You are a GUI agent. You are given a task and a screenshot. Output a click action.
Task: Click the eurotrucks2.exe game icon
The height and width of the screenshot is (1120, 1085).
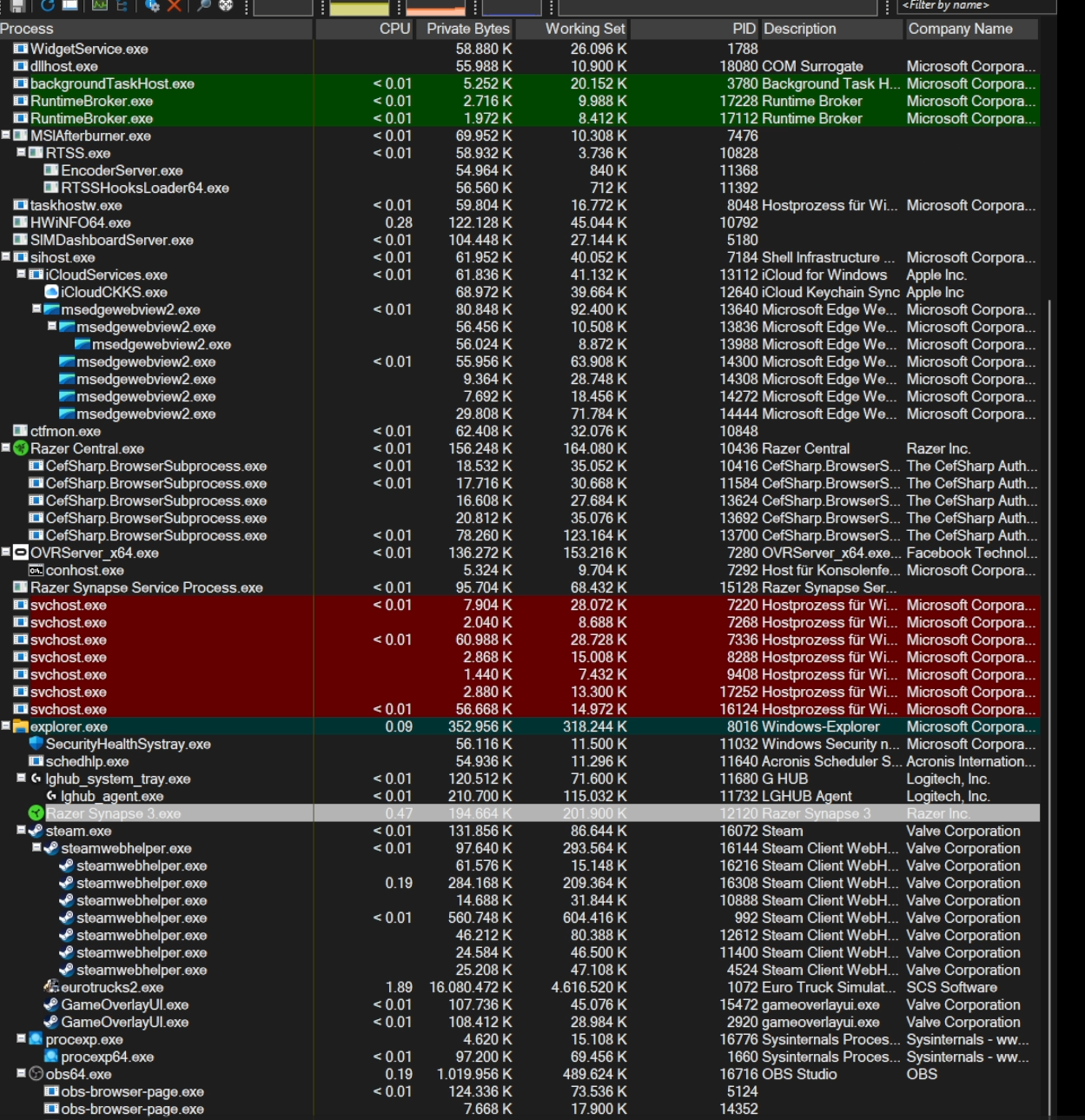[51, 987]
